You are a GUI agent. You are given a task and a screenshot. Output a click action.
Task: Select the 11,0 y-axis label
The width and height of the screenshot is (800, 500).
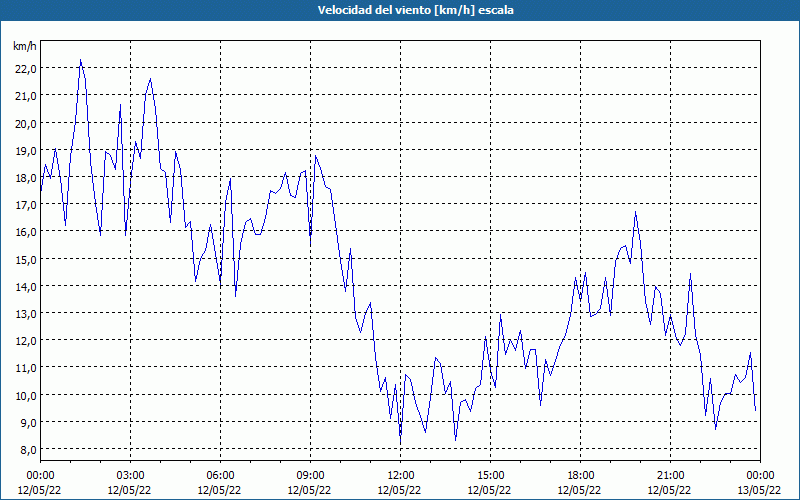coord(26,368)
